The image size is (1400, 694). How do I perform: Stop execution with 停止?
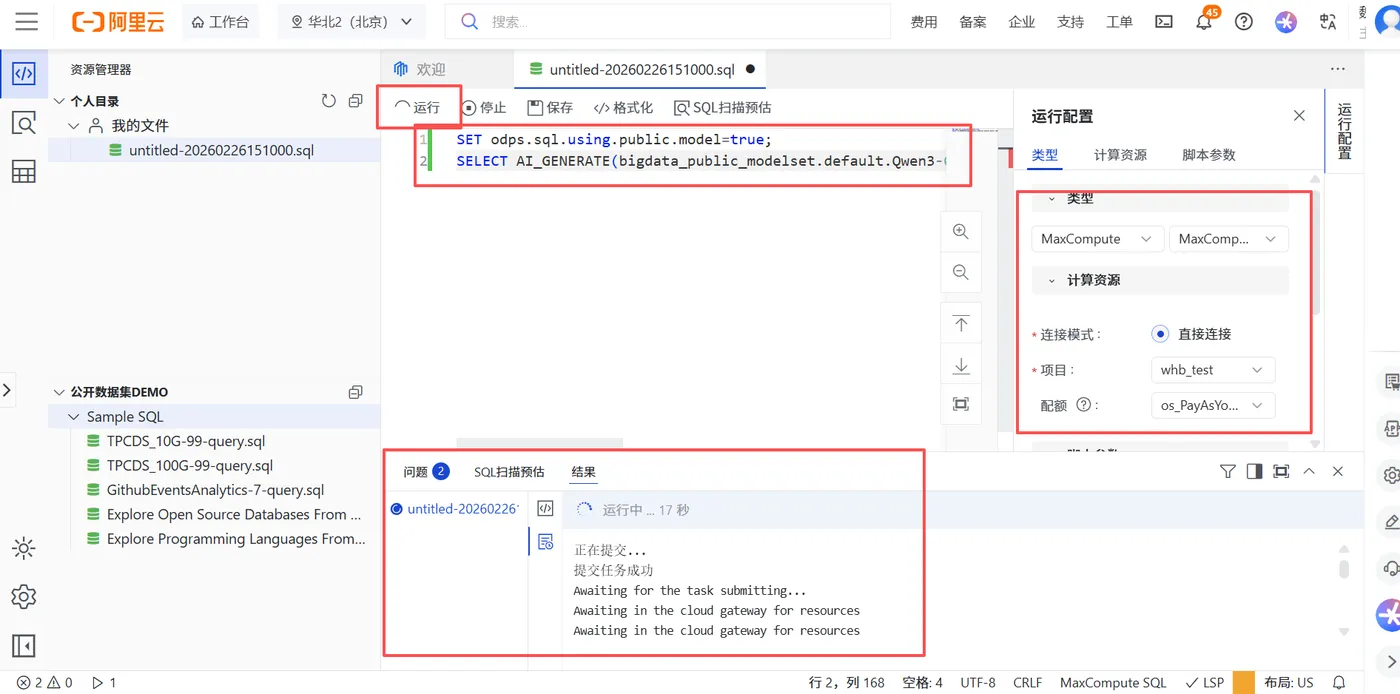click(484, 107)
